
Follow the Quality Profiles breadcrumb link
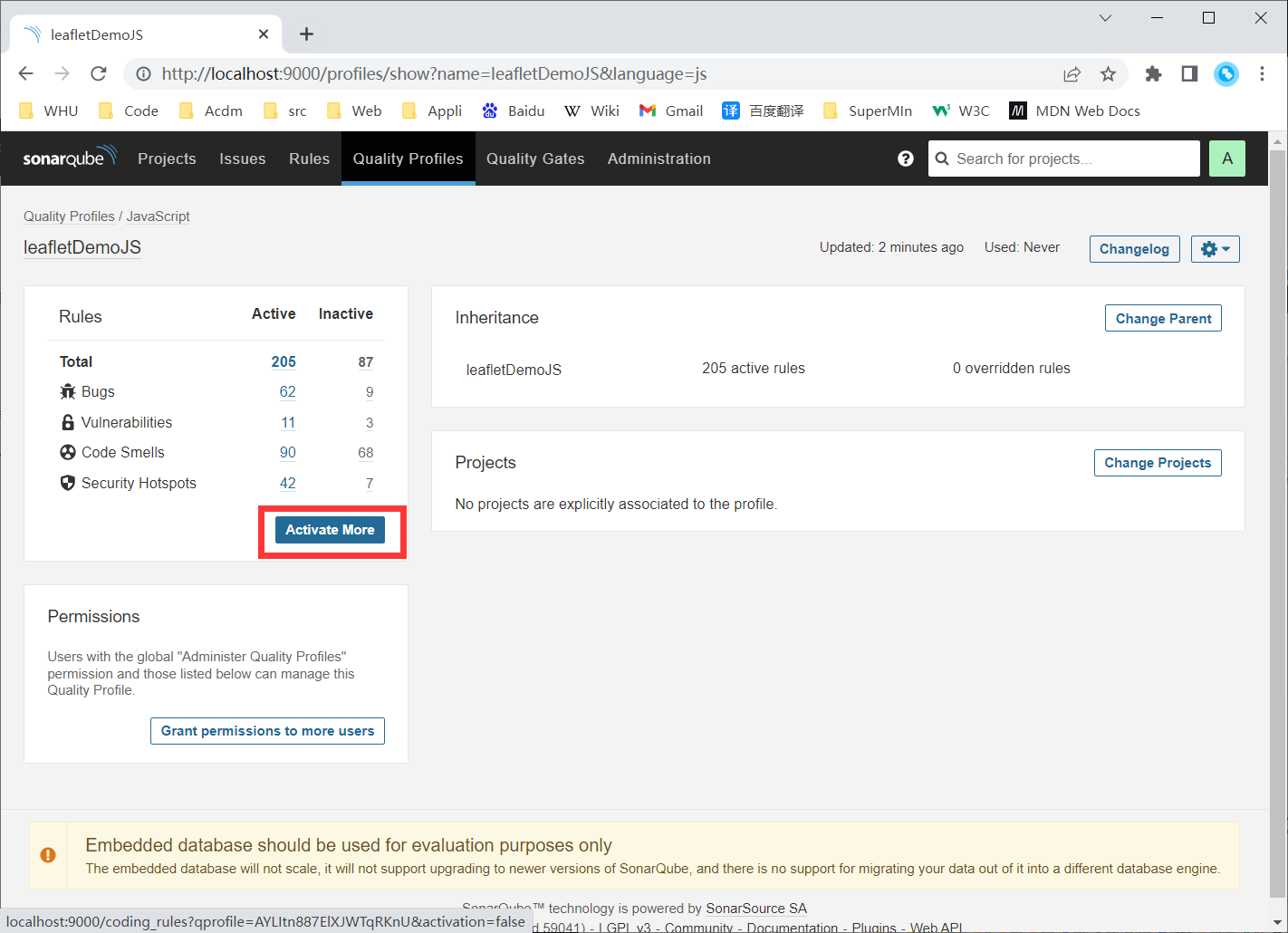tap(69, 216)
